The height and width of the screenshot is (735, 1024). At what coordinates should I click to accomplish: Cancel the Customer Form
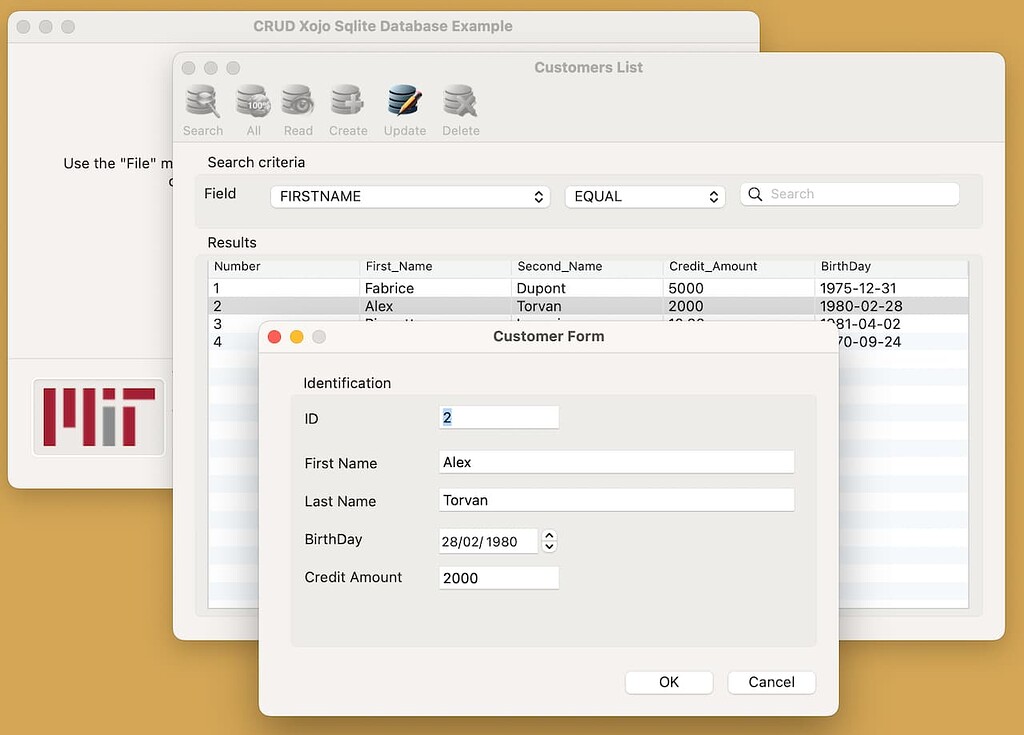coord(771,682)
